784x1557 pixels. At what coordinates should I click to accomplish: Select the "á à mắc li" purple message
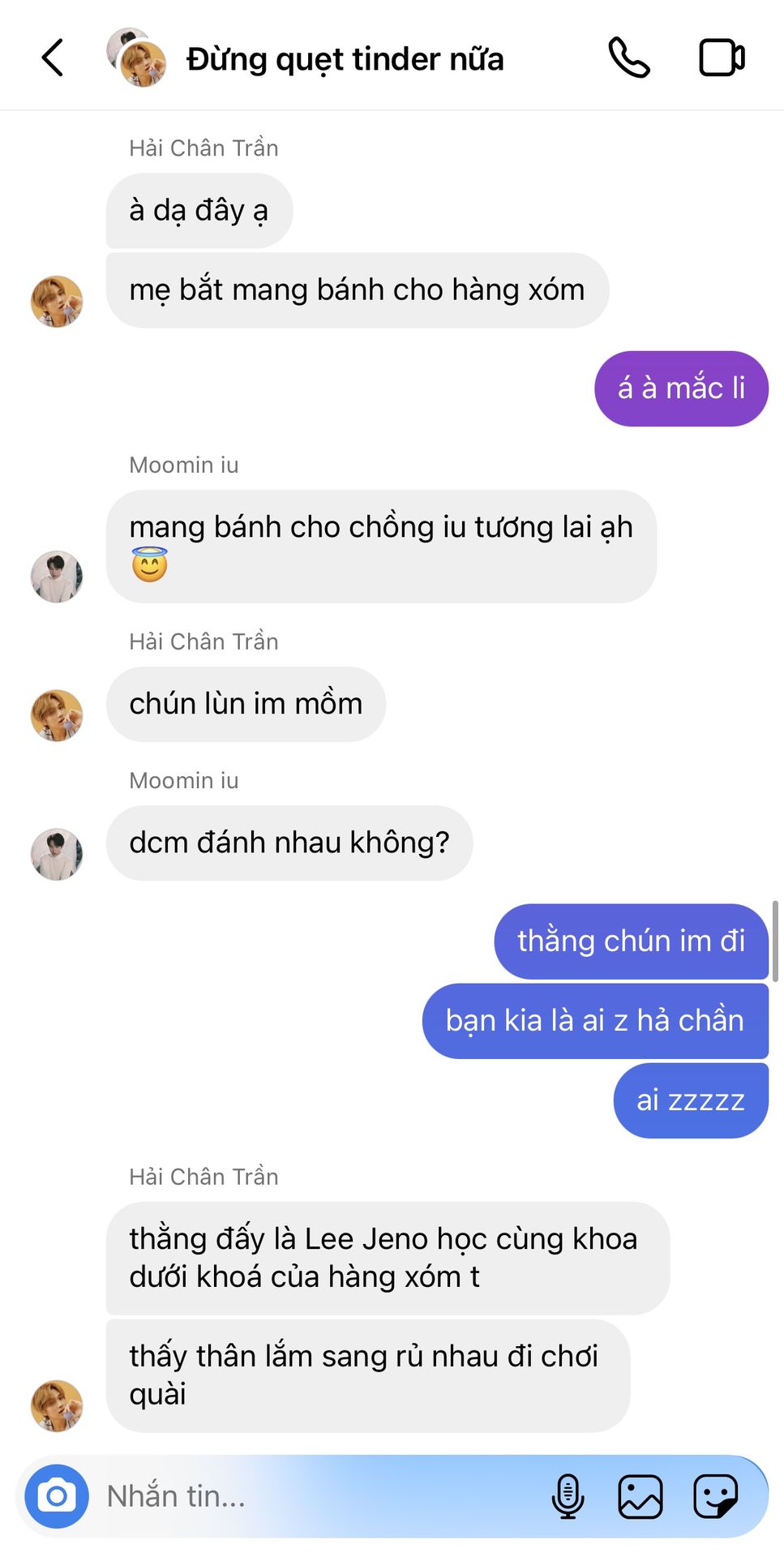tap(681, 388)
